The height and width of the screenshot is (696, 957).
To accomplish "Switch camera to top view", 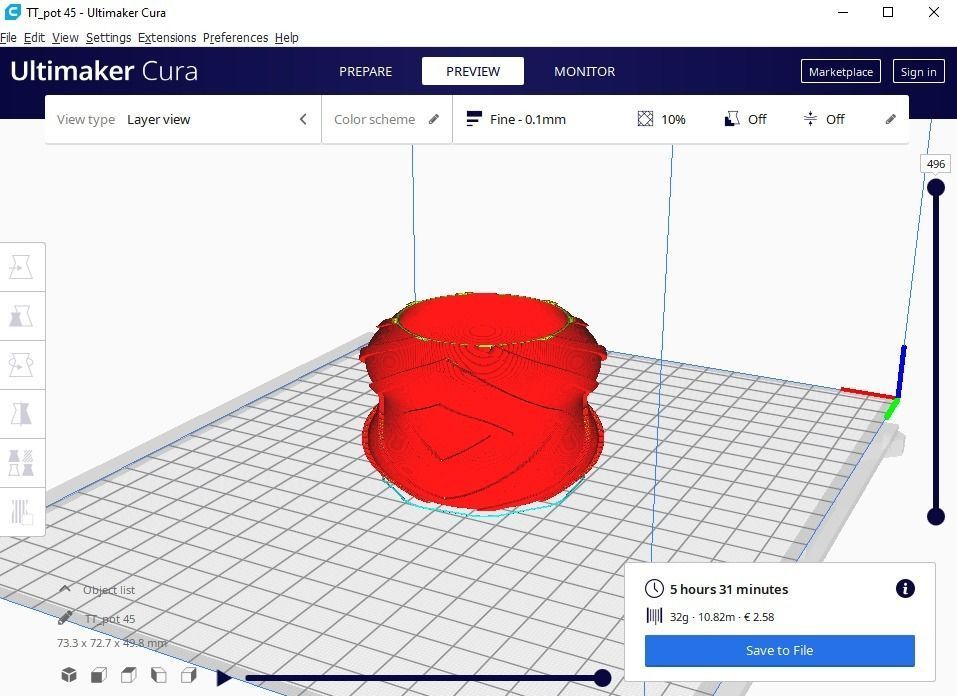I will pos(129,675).
